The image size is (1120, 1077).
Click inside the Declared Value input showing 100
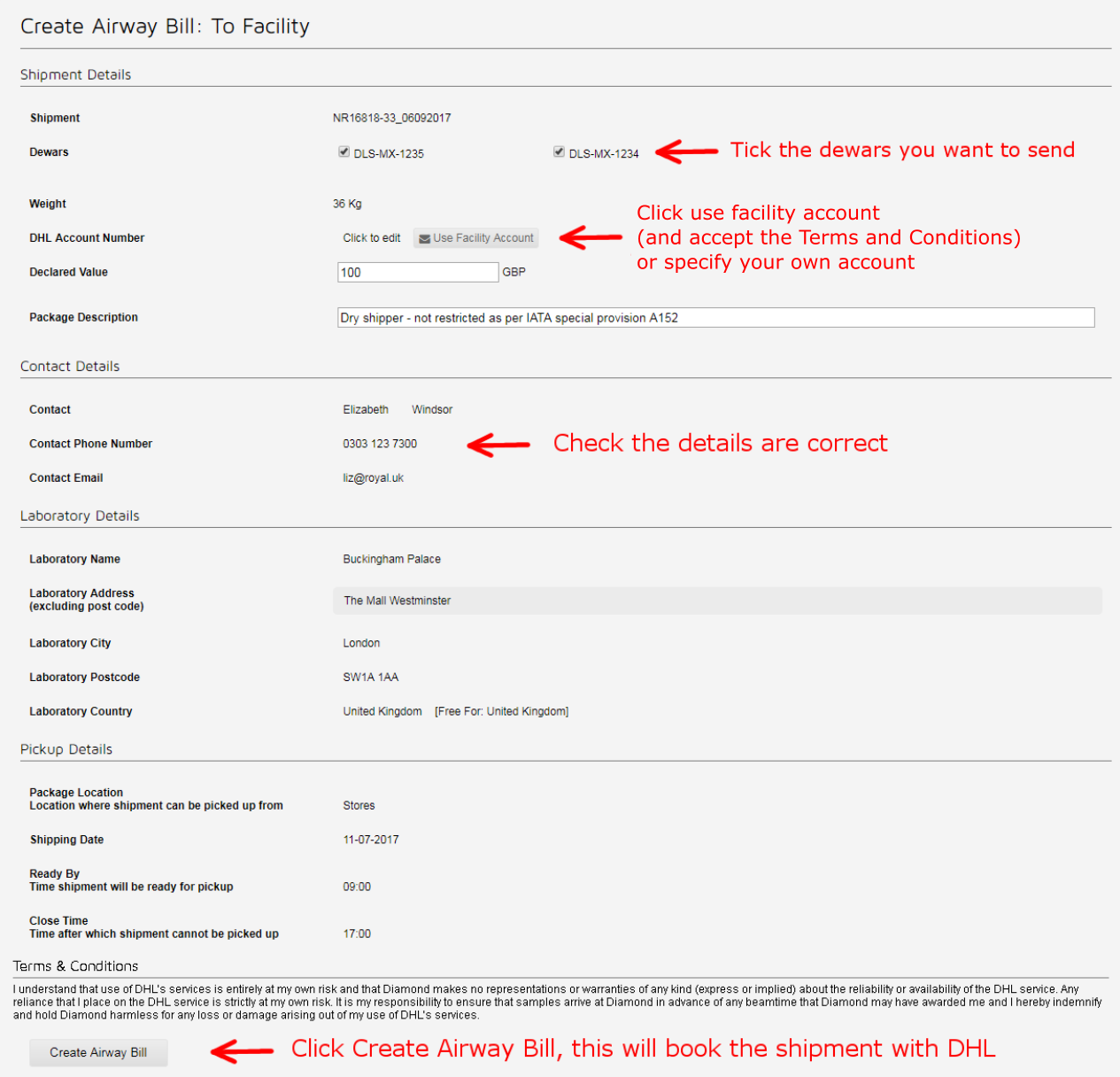[x=417, y=272]
